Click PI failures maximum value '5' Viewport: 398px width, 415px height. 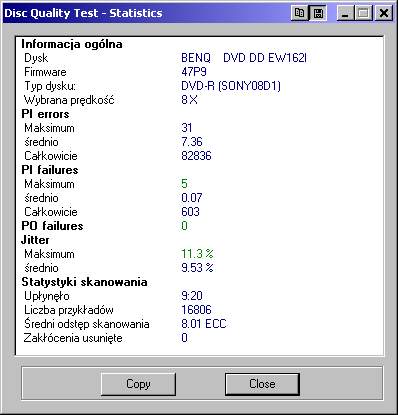click(184, 184)
